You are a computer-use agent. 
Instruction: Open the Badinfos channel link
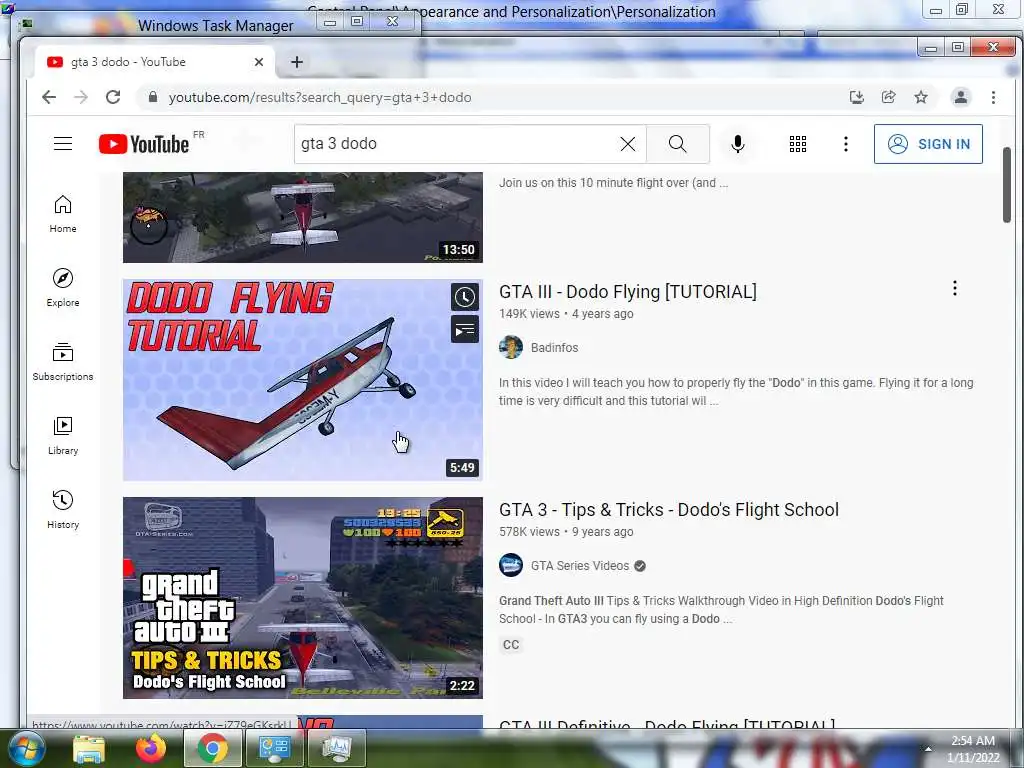pos(554,347)
